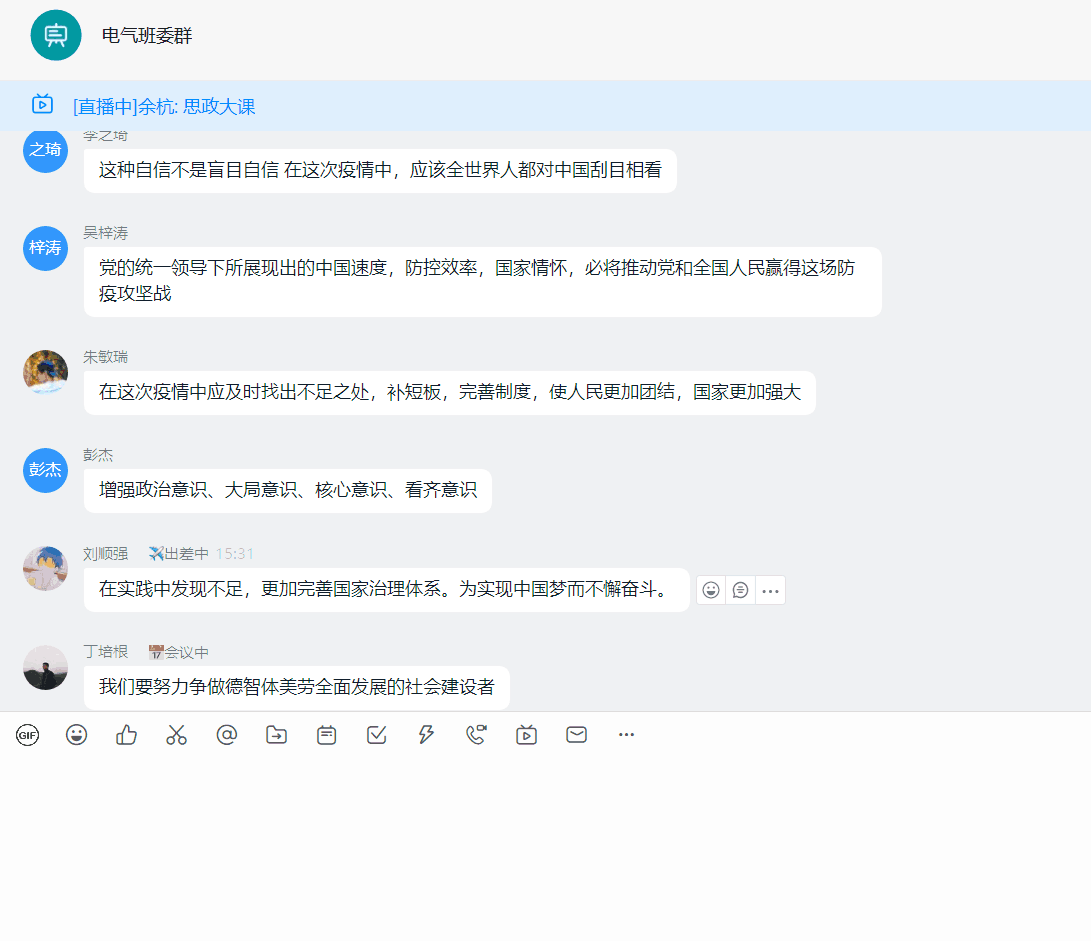This screenshot has width=1091, height=941.
Task: Click the 电气班委群 group avatar
Action: [x=55, y=35]
